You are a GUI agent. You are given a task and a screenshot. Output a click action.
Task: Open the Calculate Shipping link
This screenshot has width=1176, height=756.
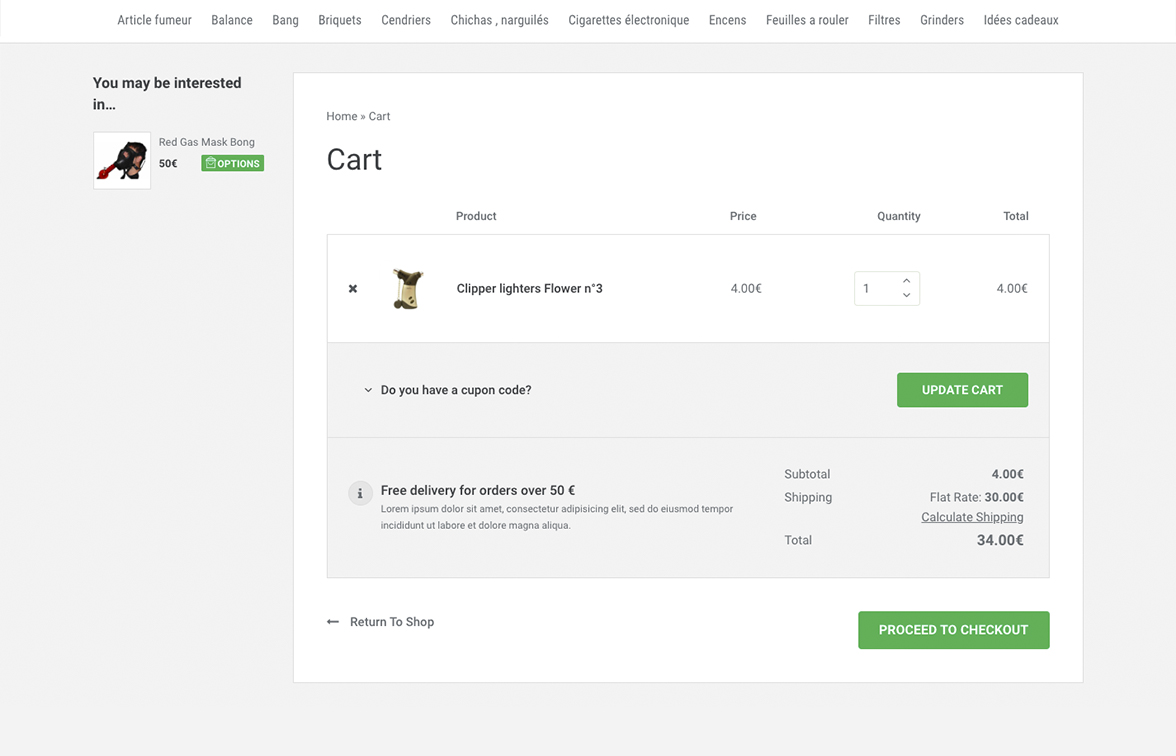click(972, 517)
